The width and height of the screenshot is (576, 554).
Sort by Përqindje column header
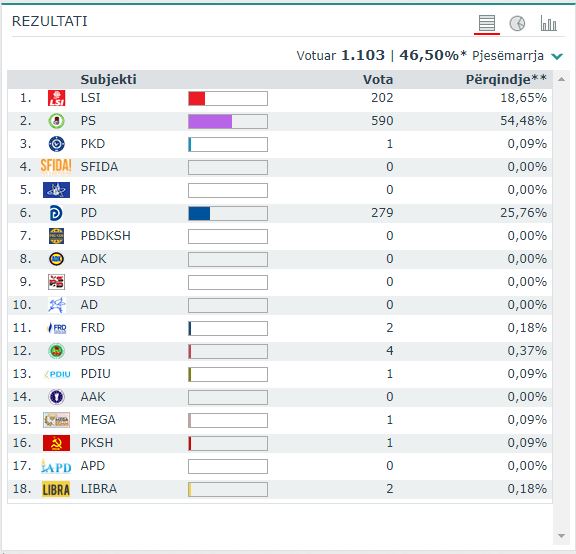point(506,79)
